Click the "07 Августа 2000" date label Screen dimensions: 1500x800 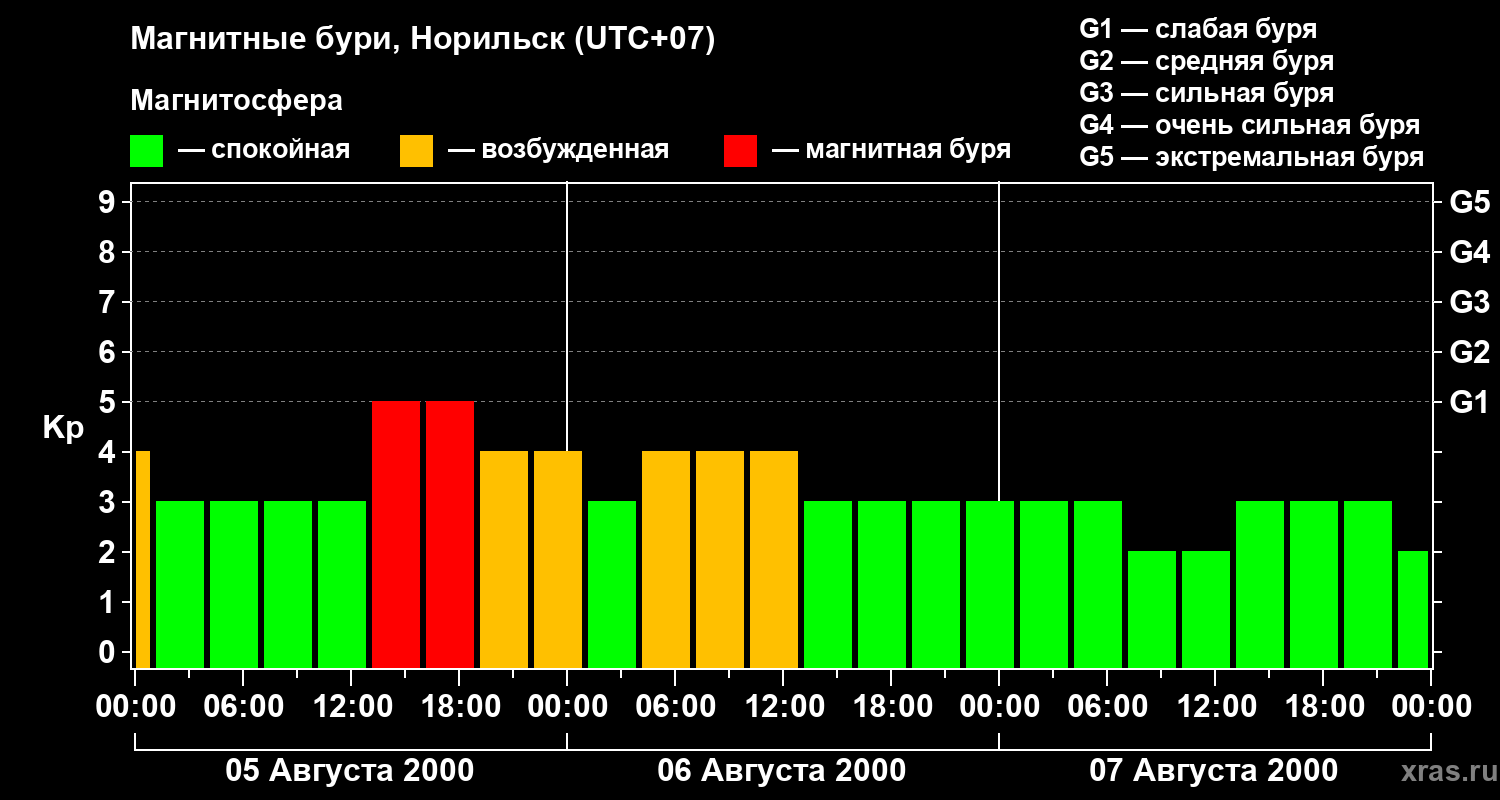[x=1214, y=771]
